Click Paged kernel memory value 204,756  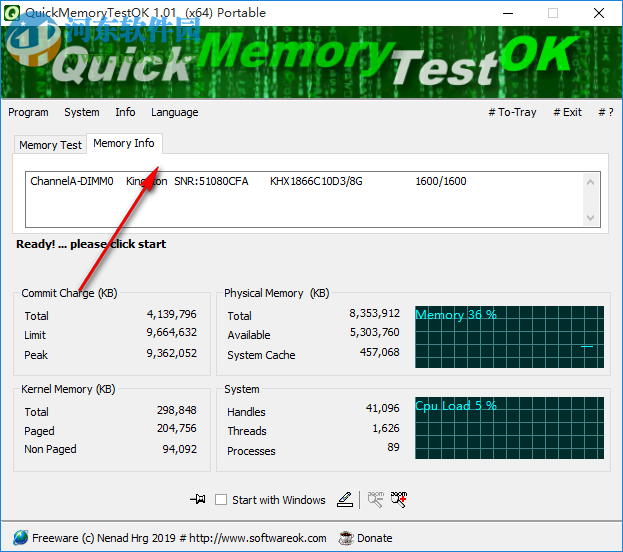coord(176,428)
